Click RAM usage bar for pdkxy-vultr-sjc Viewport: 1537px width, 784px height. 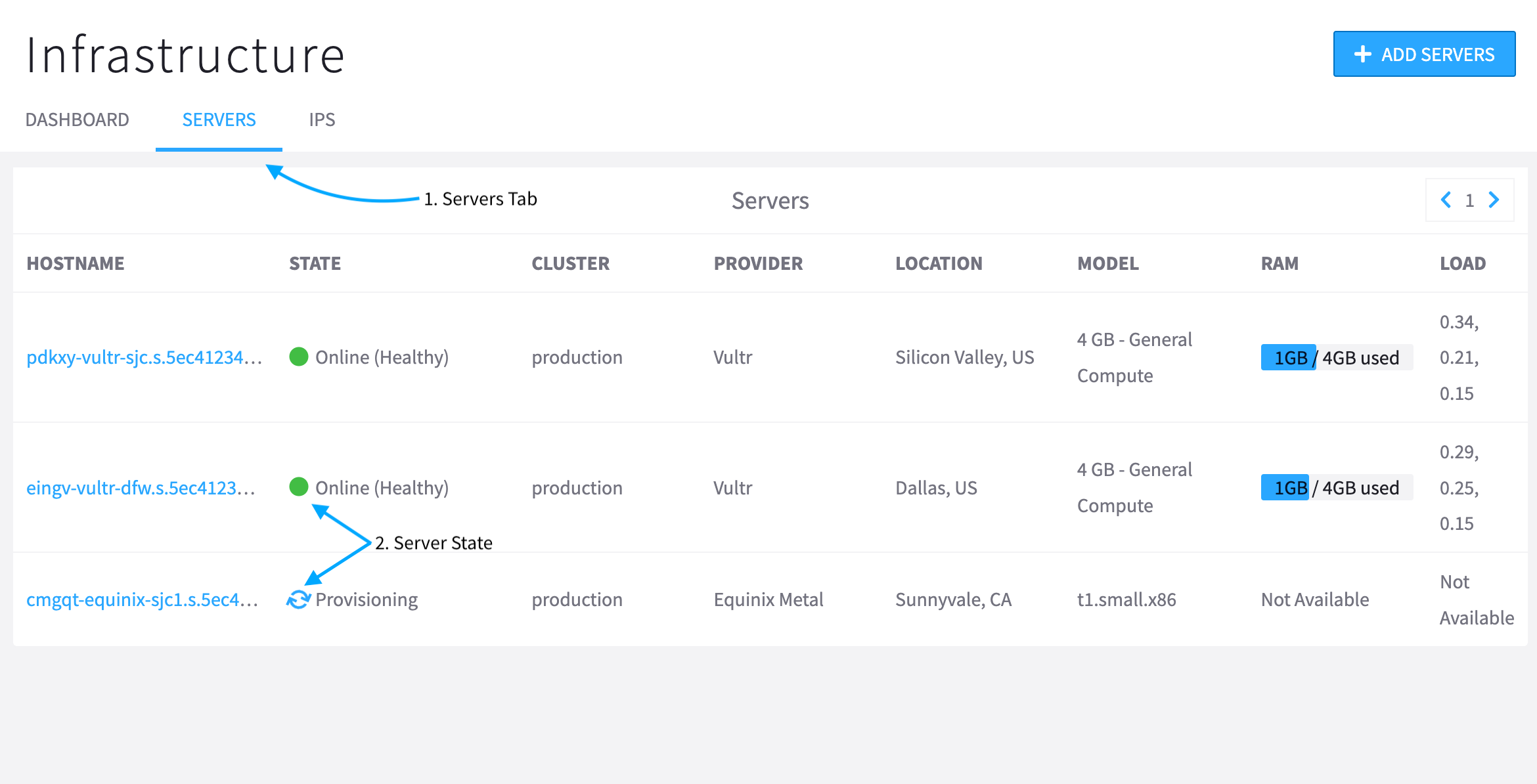click(1337, 357)
